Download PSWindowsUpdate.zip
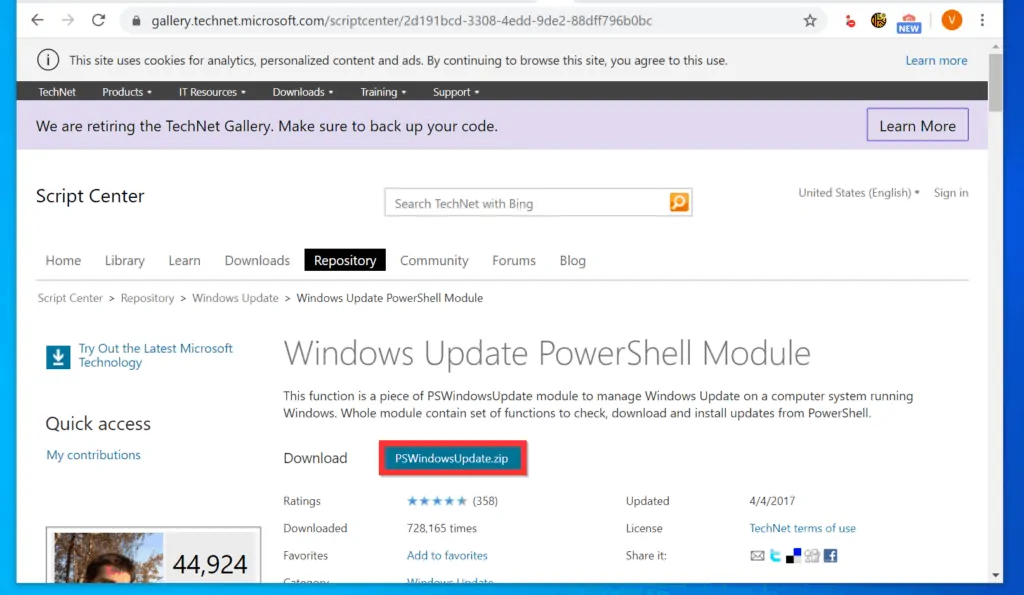 pyautogui.click(x=452, y=458)
